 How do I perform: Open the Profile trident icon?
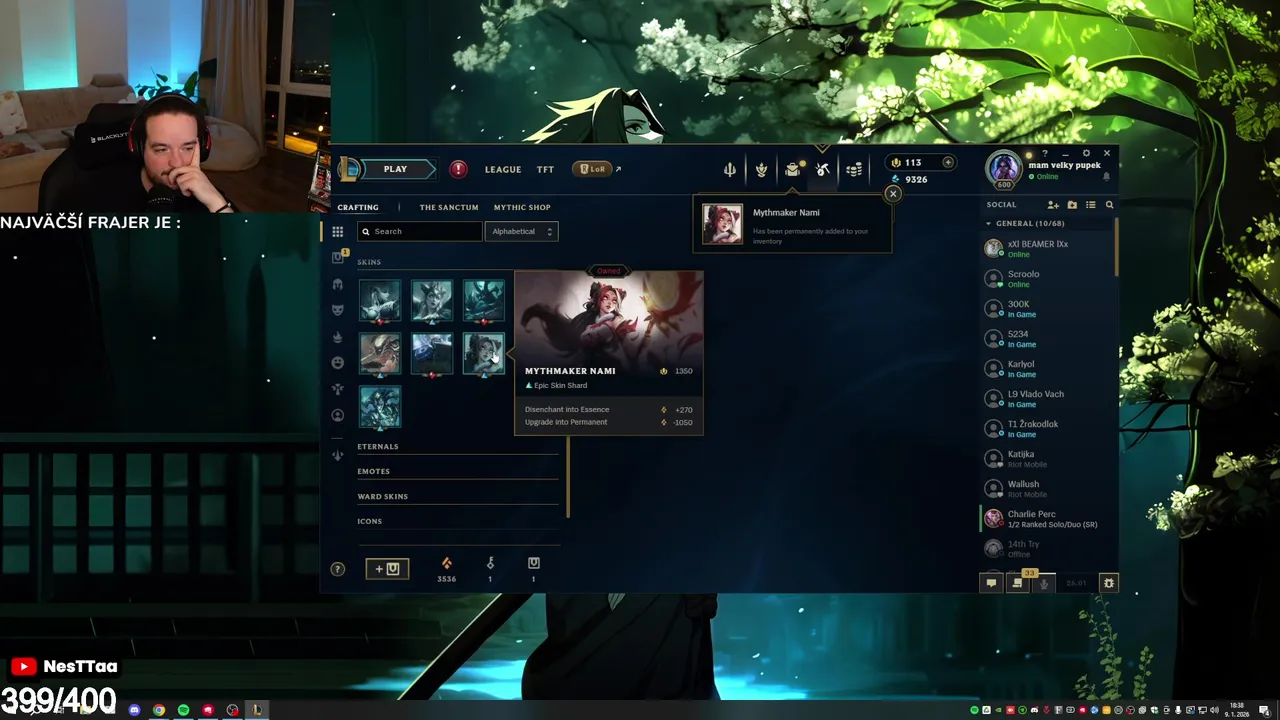click(x=730, y=170)
